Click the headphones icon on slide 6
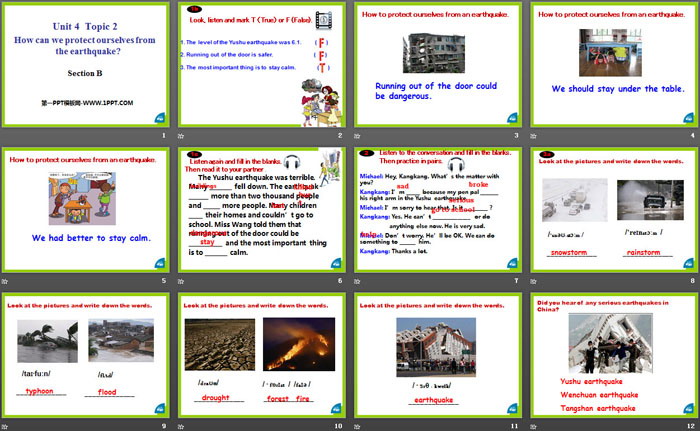The height and width of the screenshot is (431, 700). coord(292,162)
